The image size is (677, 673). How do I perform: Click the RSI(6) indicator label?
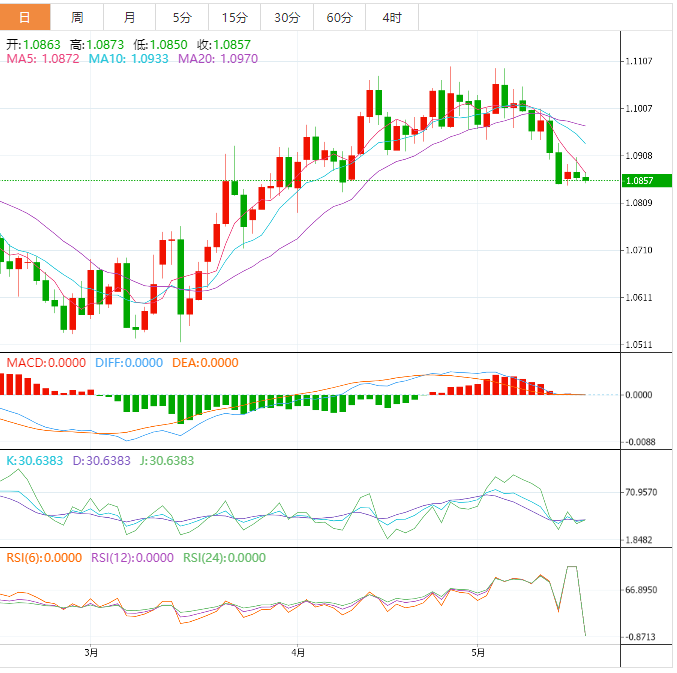(44, 558)
